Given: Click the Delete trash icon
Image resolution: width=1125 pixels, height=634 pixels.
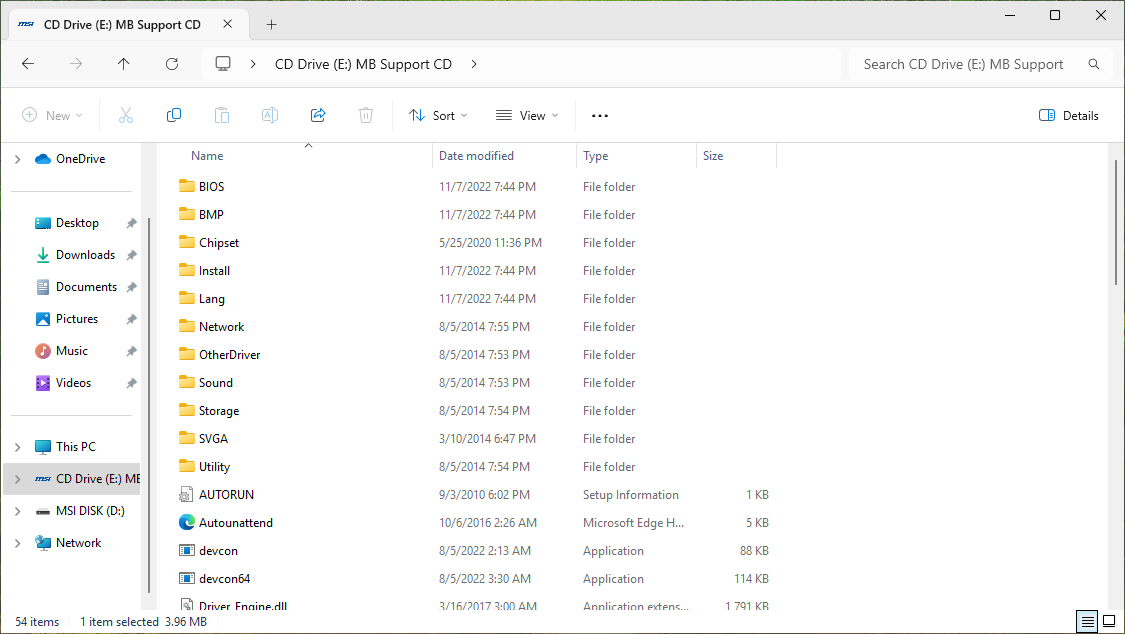Looking at the screenshot, I should [366, 115].
